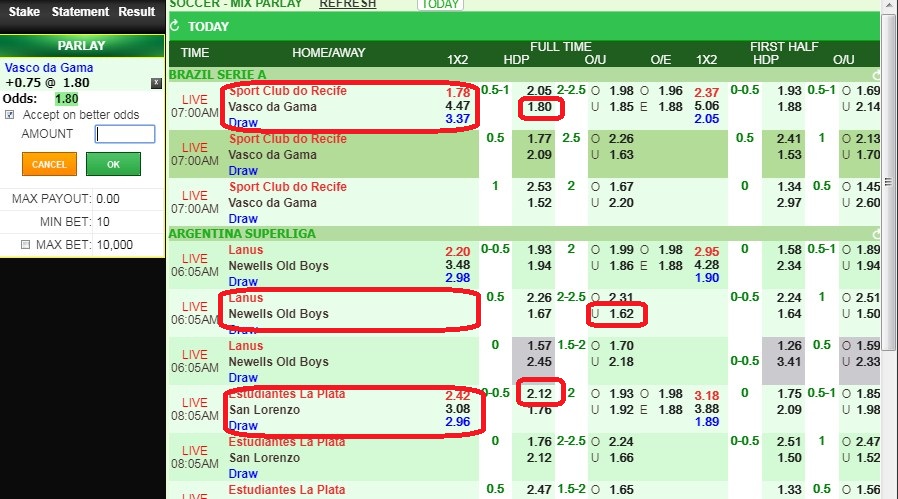Viewport: 898px width, 499px height.
Task: Click refresh icon on BRAZIL SERIE A header
Action: (x=876, y=75)
